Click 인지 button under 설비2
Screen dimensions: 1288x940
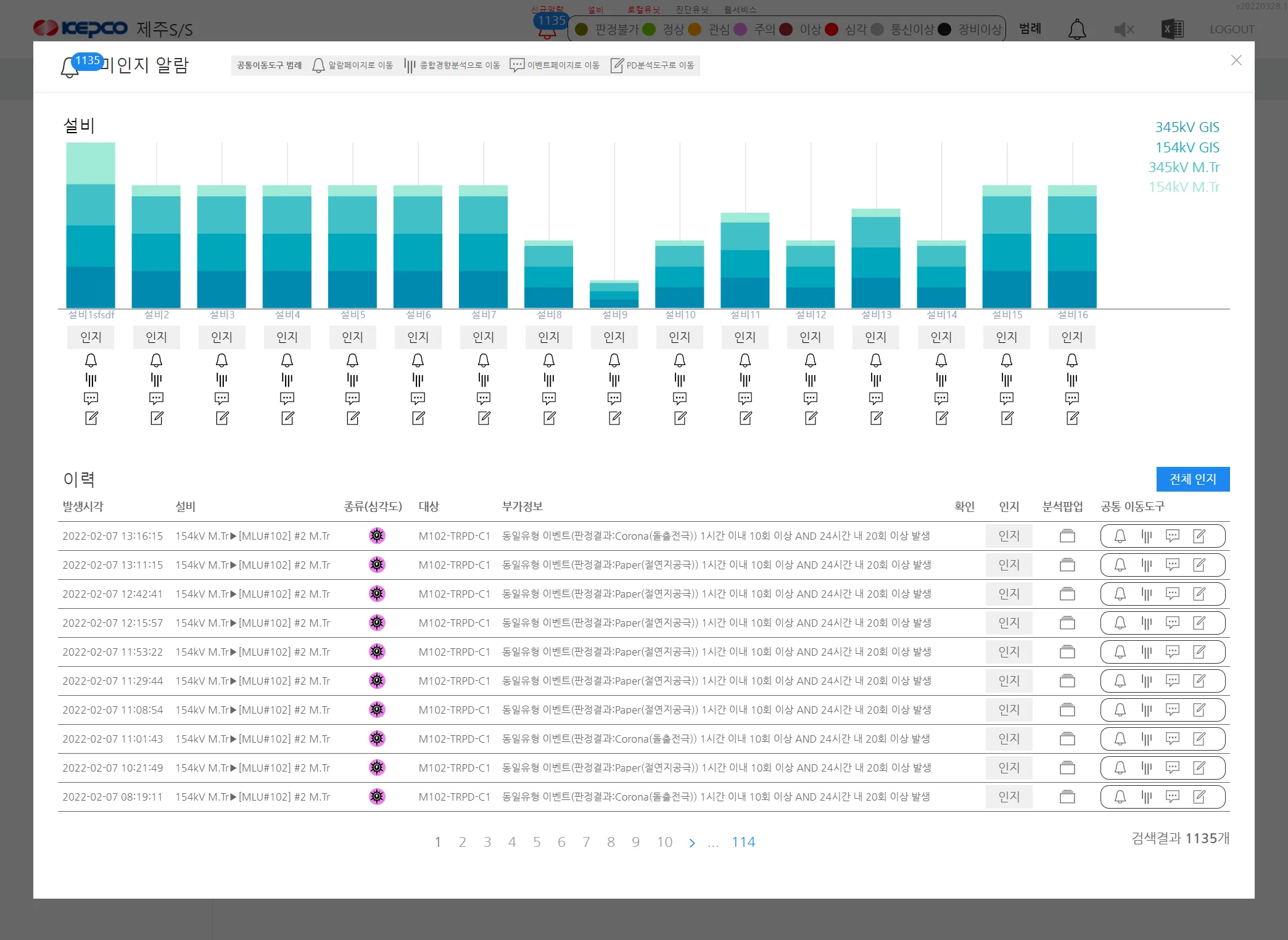tap(156, 337)
